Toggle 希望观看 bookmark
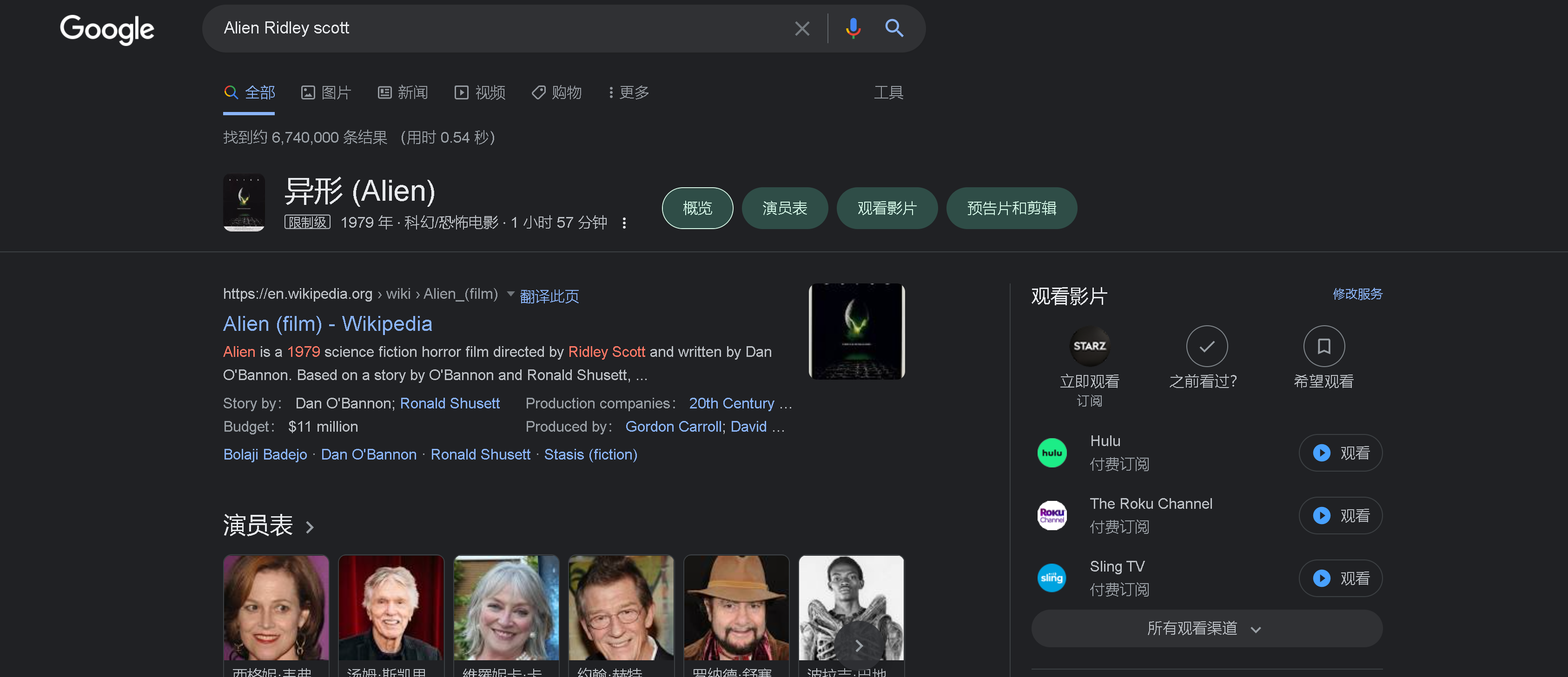 [1324, 346]
